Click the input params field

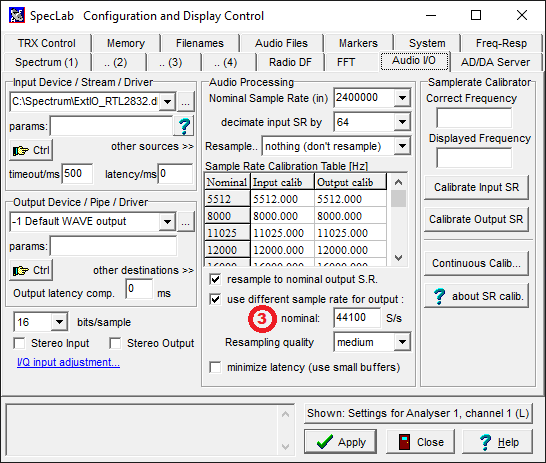click(111, 126)
